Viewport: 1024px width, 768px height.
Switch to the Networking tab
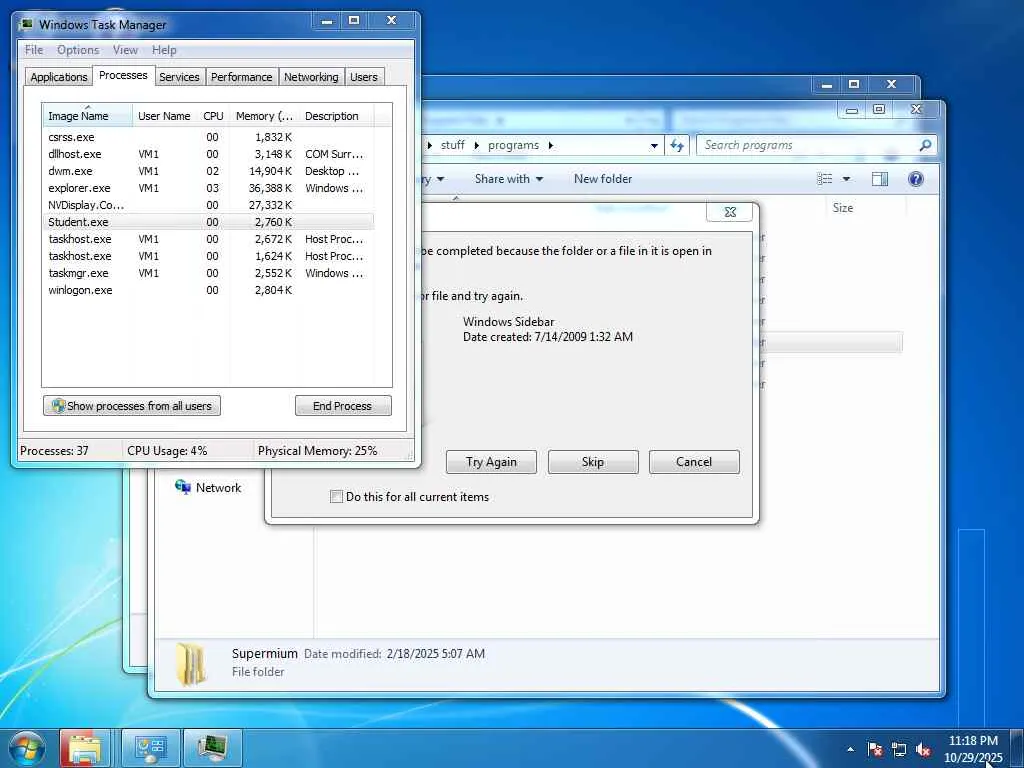pos(311,77)
